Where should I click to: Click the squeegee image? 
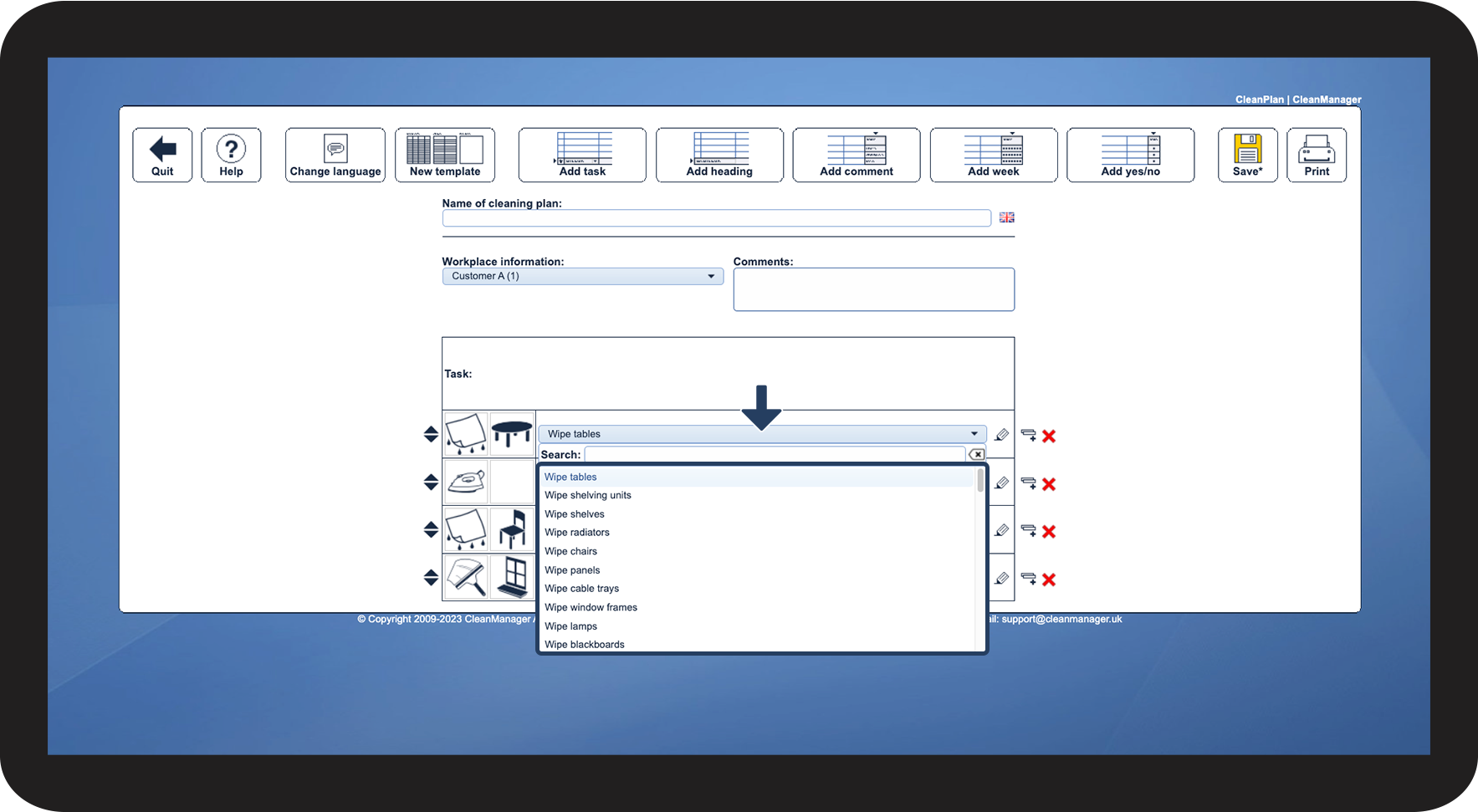pos(466,577)
